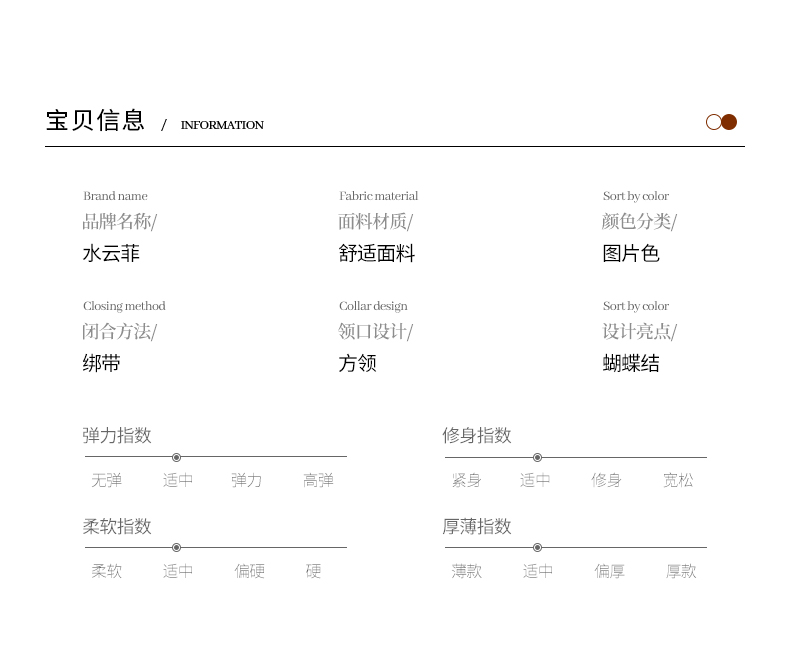
Task: Click 适中 under 修身指数
Action: point(535,480)
